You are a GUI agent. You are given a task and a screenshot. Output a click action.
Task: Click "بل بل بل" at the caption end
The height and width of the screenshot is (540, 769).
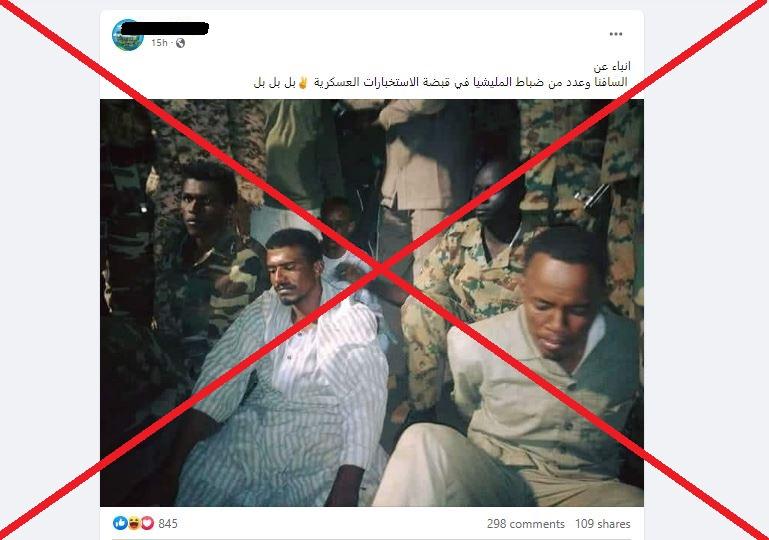pos(275,82)
